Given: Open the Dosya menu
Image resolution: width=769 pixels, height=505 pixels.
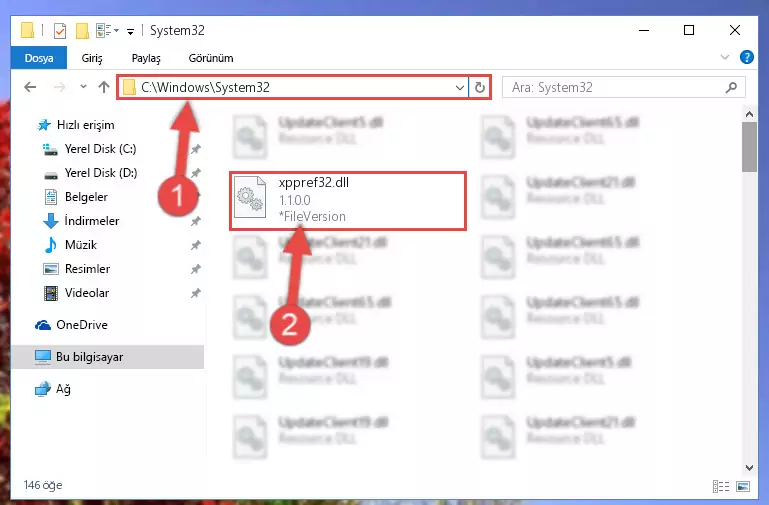Looking at the screenshot, I should click(x=39, y=58).
